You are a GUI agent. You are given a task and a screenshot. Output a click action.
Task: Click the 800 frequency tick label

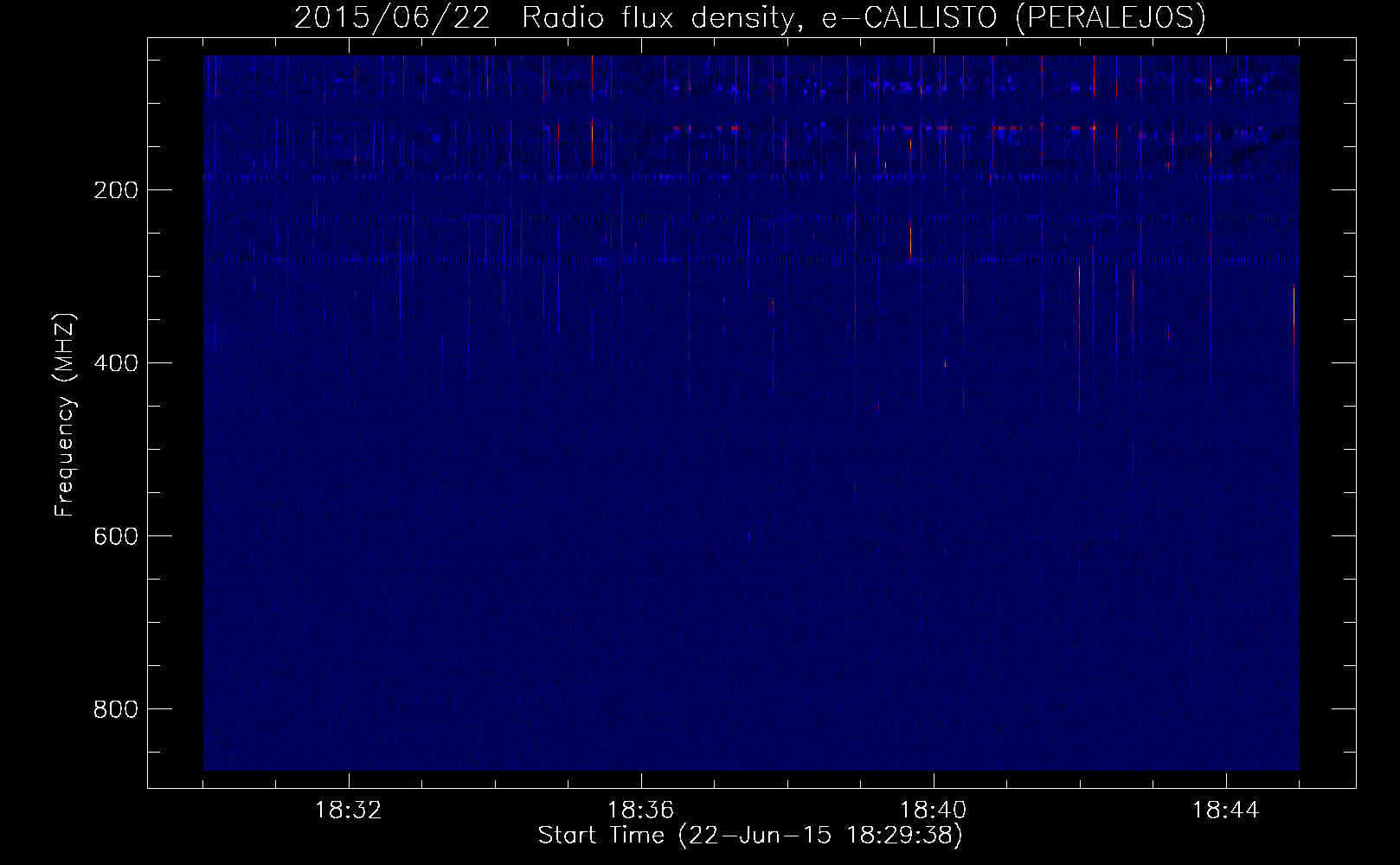[x=115, y=709]
